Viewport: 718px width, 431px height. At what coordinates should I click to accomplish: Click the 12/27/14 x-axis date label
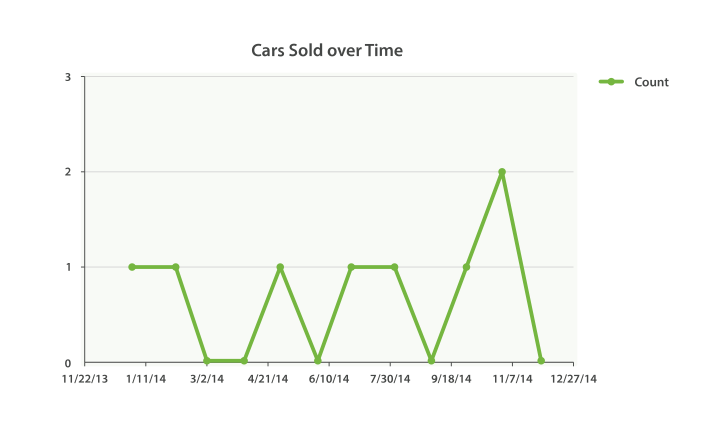coord(573,379)
